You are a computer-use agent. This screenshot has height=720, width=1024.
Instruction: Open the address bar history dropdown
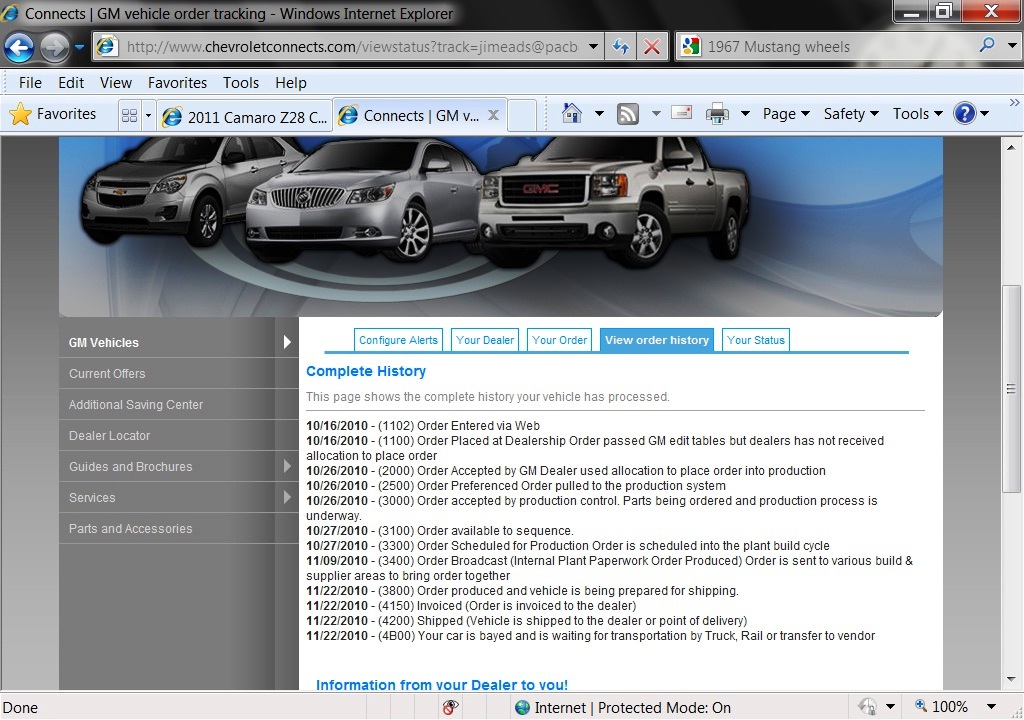(x=593, y=47)
